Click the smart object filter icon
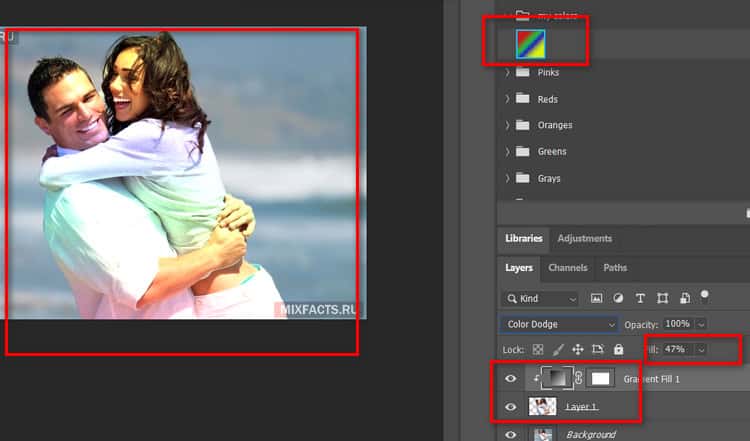Image resolution: width=750 pixels, height=441 pixels. [x=684, y=298]
